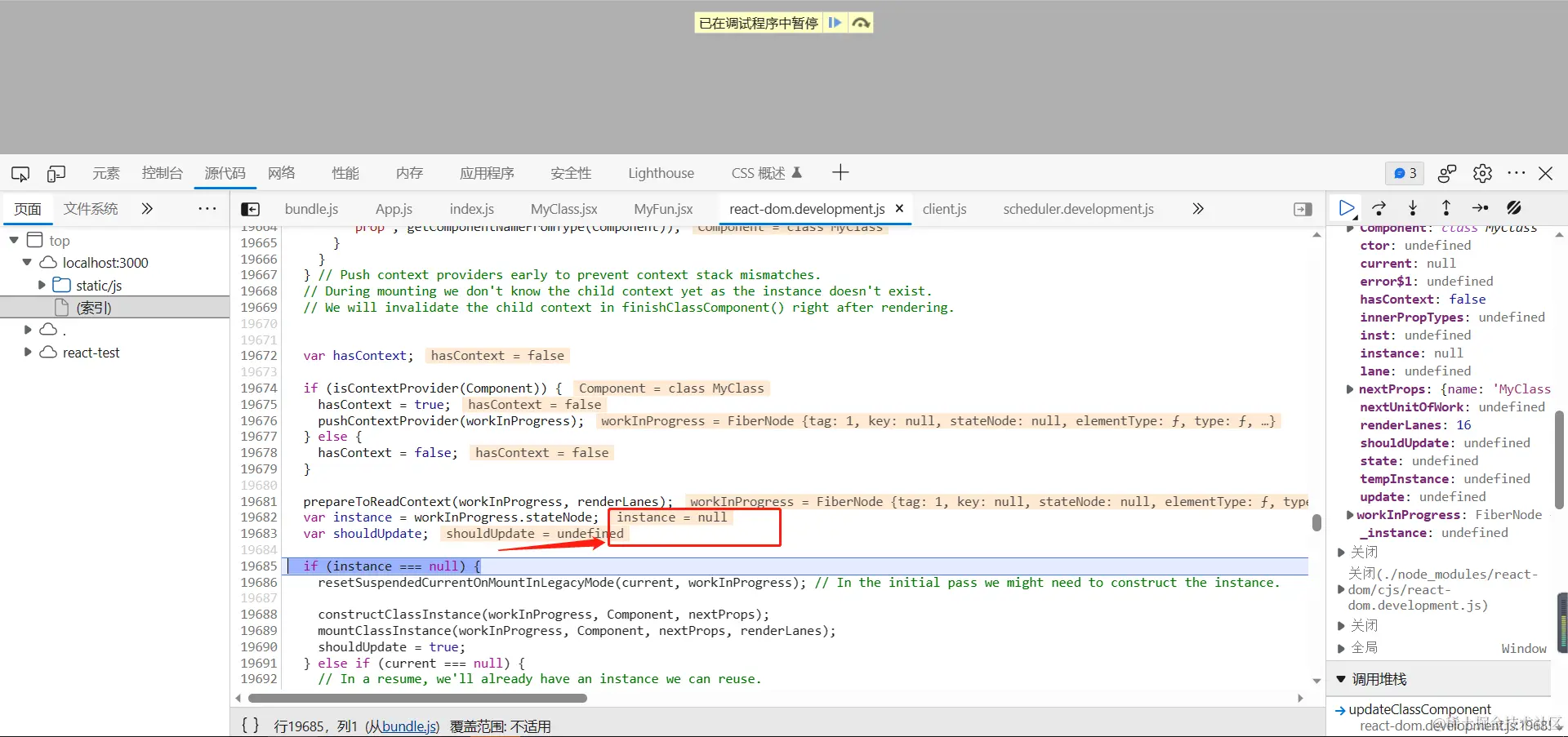Show more source file tabs chevron

[x=1198, y=209]
